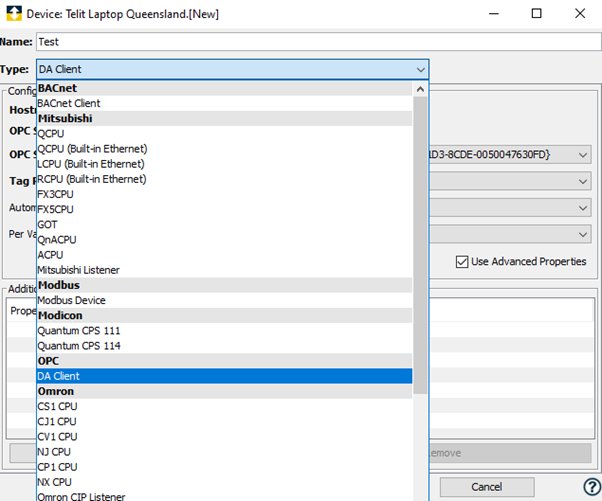
Task: Click the Modbus group header
Action: coord(225,285)
